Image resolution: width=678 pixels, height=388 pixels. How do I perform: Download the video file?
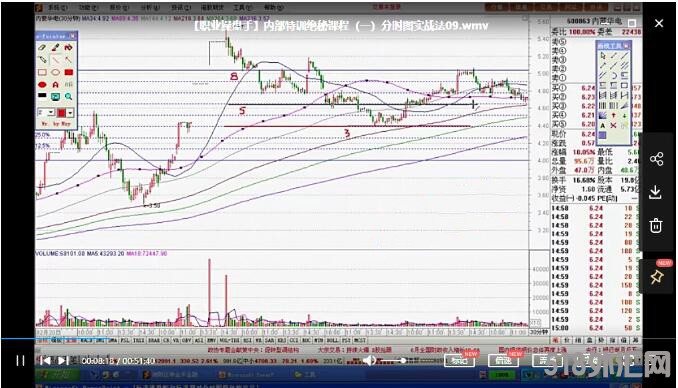656,192
